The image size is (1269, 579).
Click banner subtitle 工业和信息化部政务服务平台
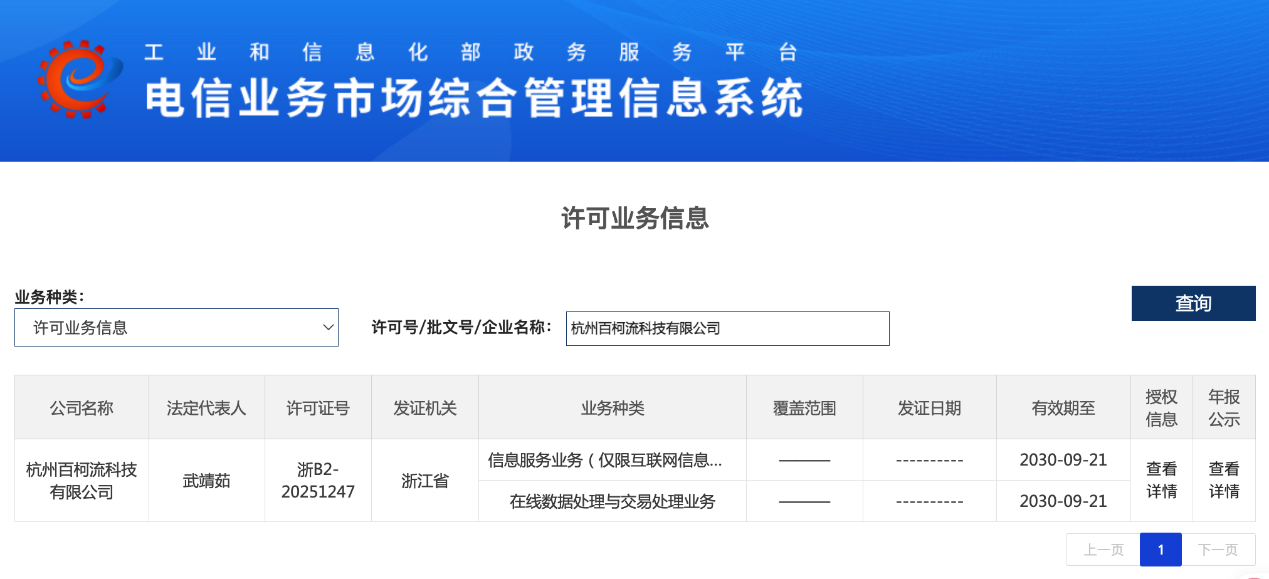point(470,52)
